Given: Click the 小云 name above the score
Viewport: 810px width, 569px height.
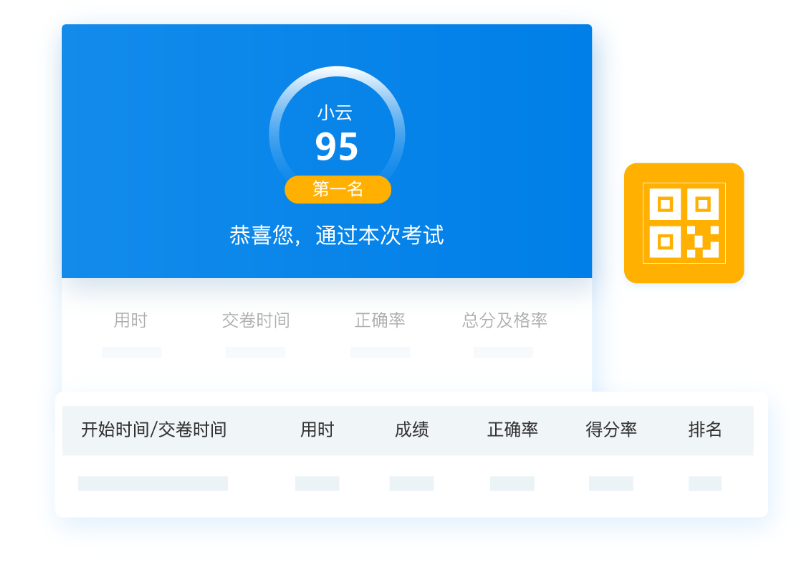Looking at the screenshot, I should [335, 113].
